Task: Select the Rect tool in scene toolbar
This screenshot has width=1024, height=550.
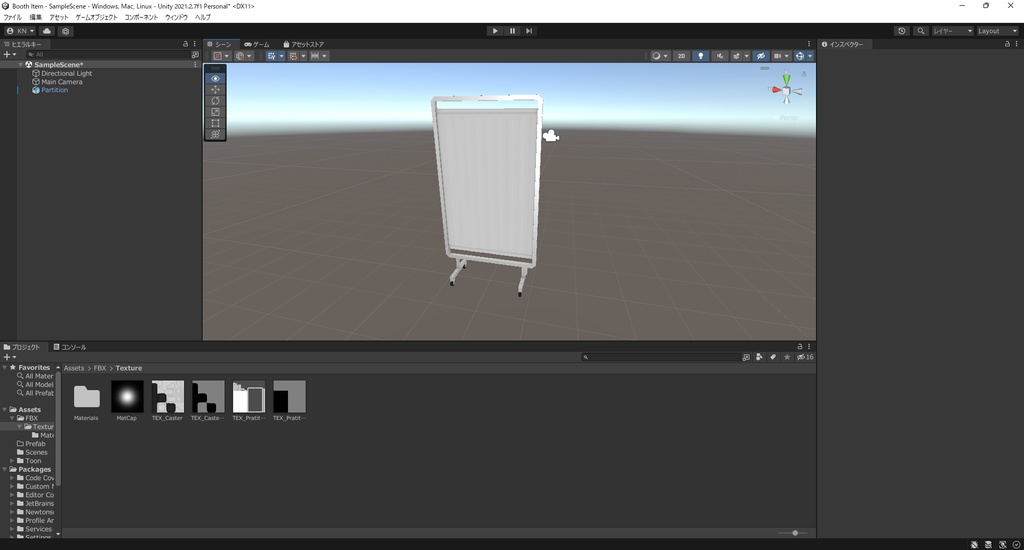Action: pyautogui.click(x=215, y=123)
